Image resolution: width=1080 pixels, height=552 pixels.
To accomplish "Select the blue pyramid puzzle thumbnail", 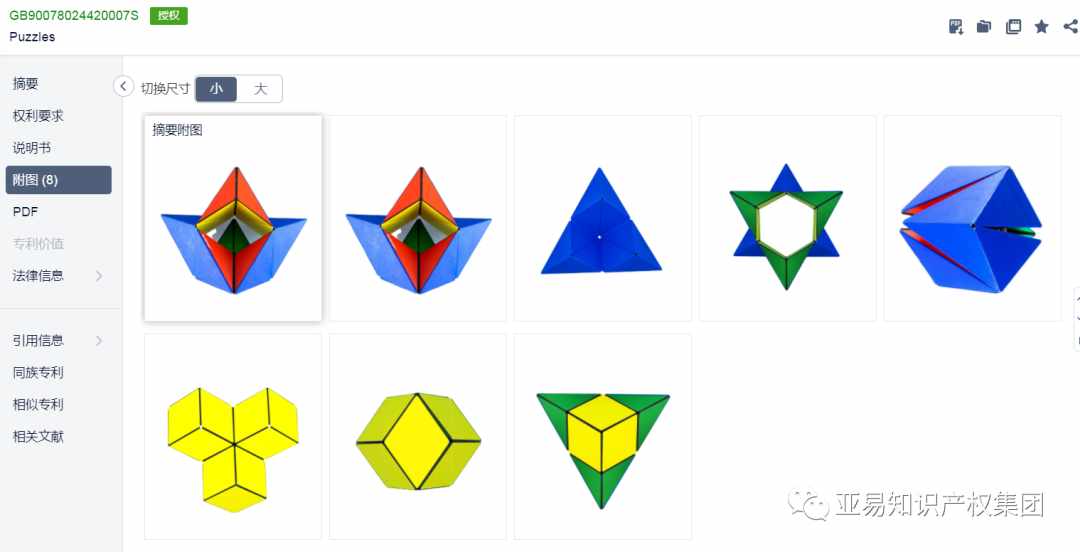I will coord(603,218).
